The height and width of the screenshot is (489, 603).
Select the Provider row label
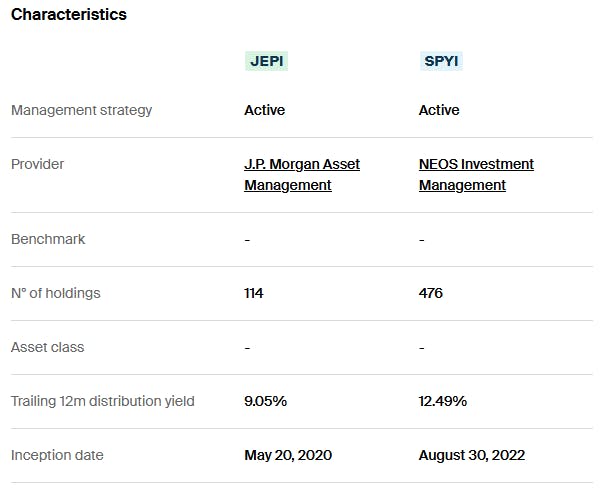[39, 164]
